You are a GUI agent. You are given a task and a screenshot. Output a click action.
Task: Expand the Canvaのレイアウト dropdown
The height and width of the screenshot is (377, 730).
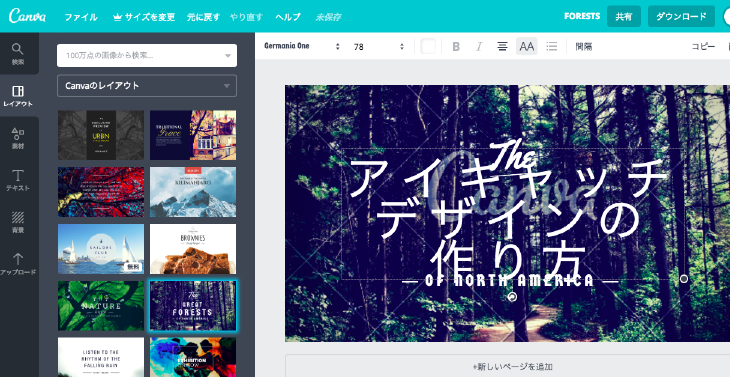pos(147,86)
